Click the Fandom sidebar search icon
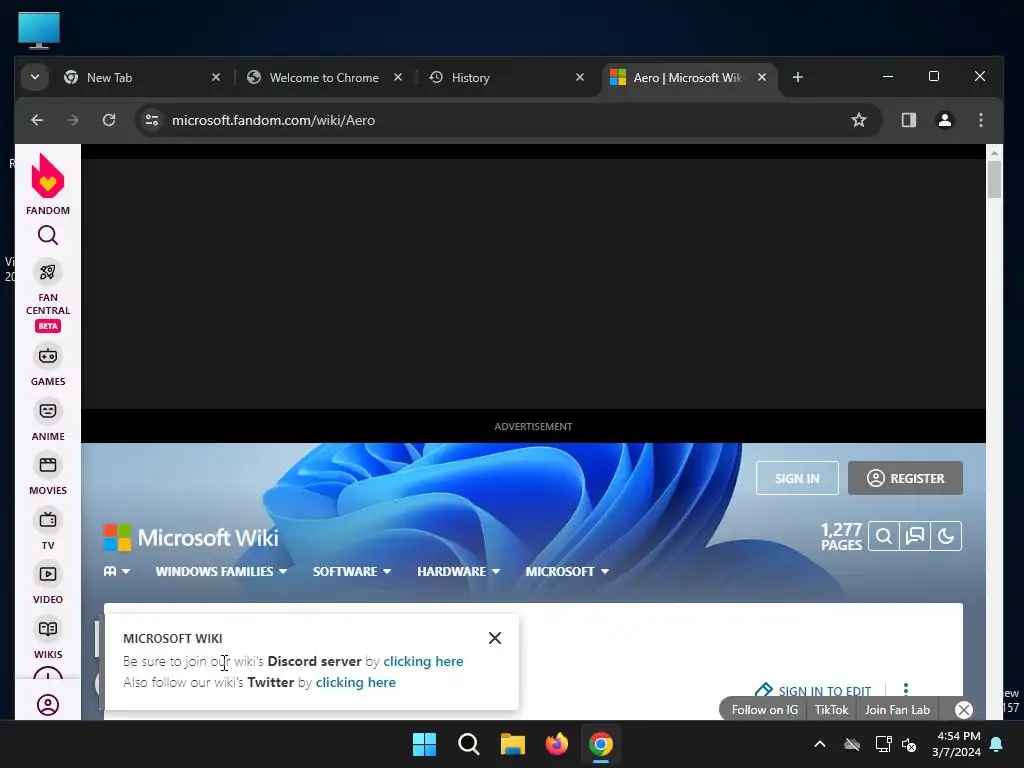Image resolution: width=1024 pixels, height=768 pixels. (48, 235)
